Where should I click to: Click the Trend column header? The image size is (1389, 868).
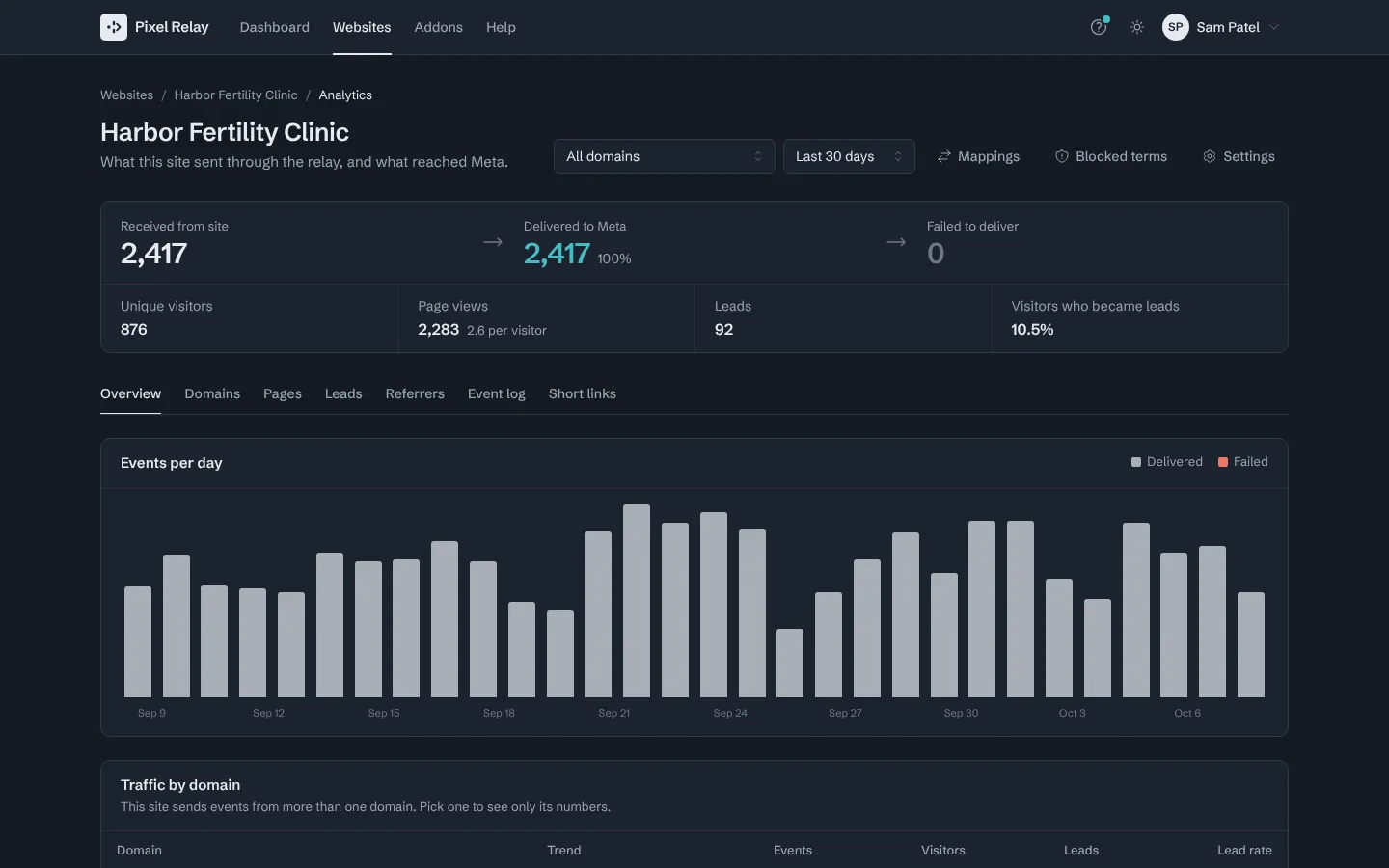click(x=564, y=850)
